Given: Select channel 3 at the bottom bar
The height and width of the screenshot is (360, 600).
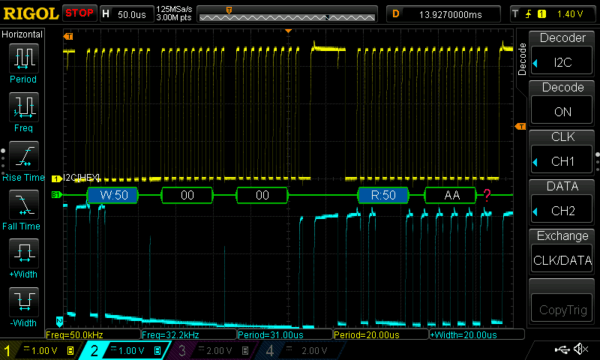Looking at the screenshot, I should click(x=213, y=350).
